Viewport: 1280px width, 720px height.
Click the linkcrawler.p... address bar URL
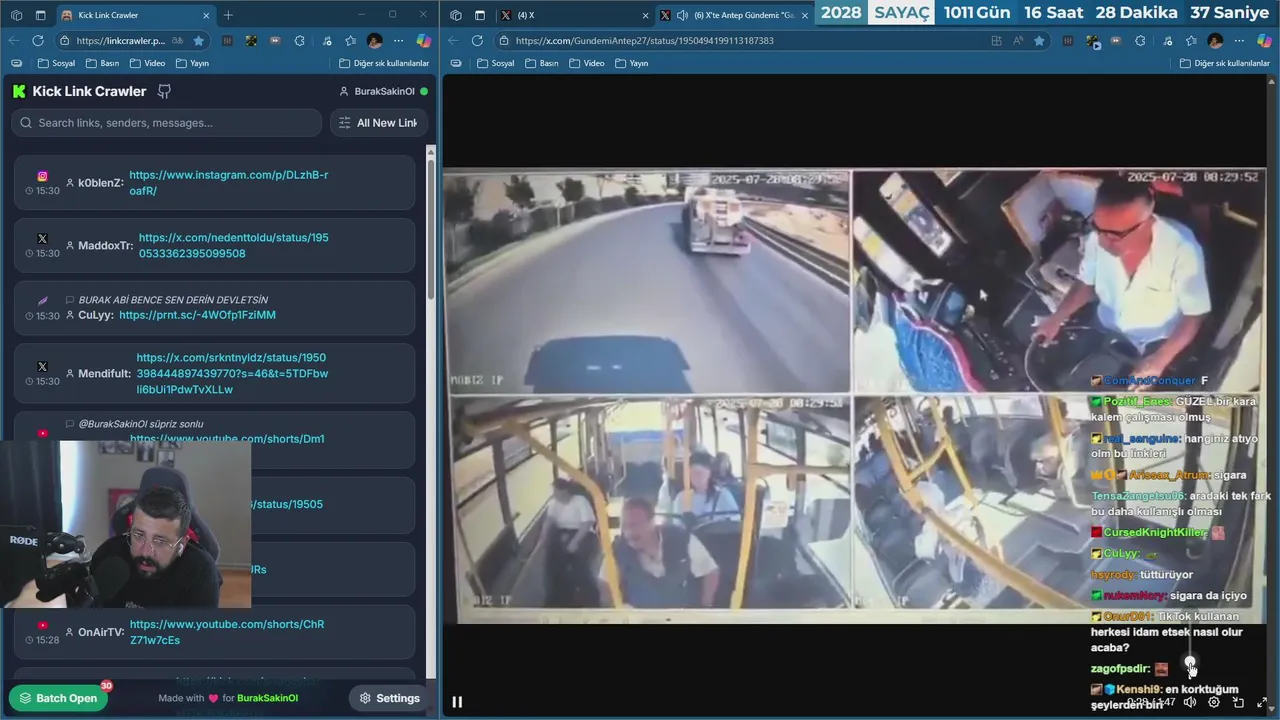coord(121,41)
